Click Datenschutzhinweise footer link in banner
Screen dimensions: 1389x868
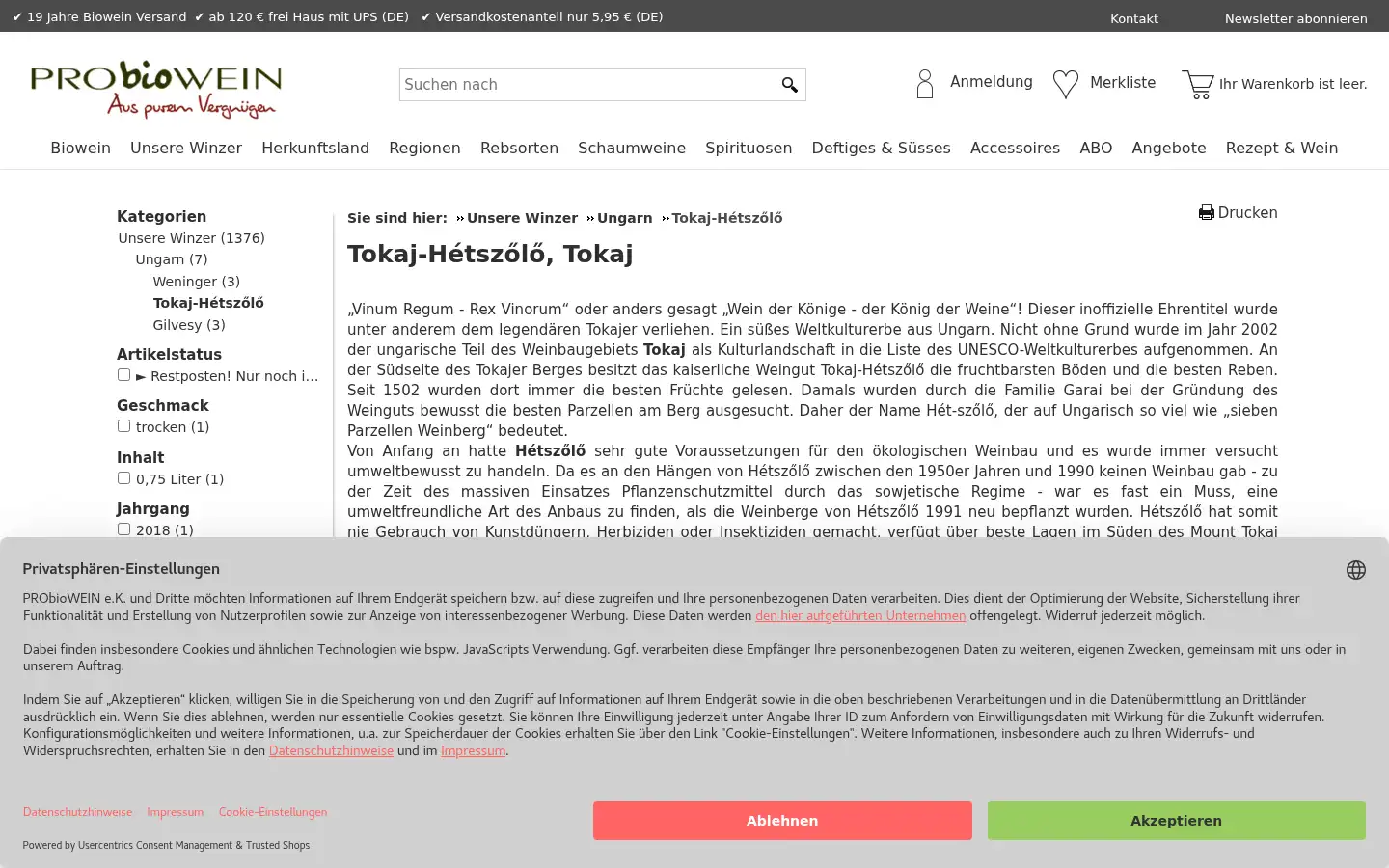tap(77, 812)
